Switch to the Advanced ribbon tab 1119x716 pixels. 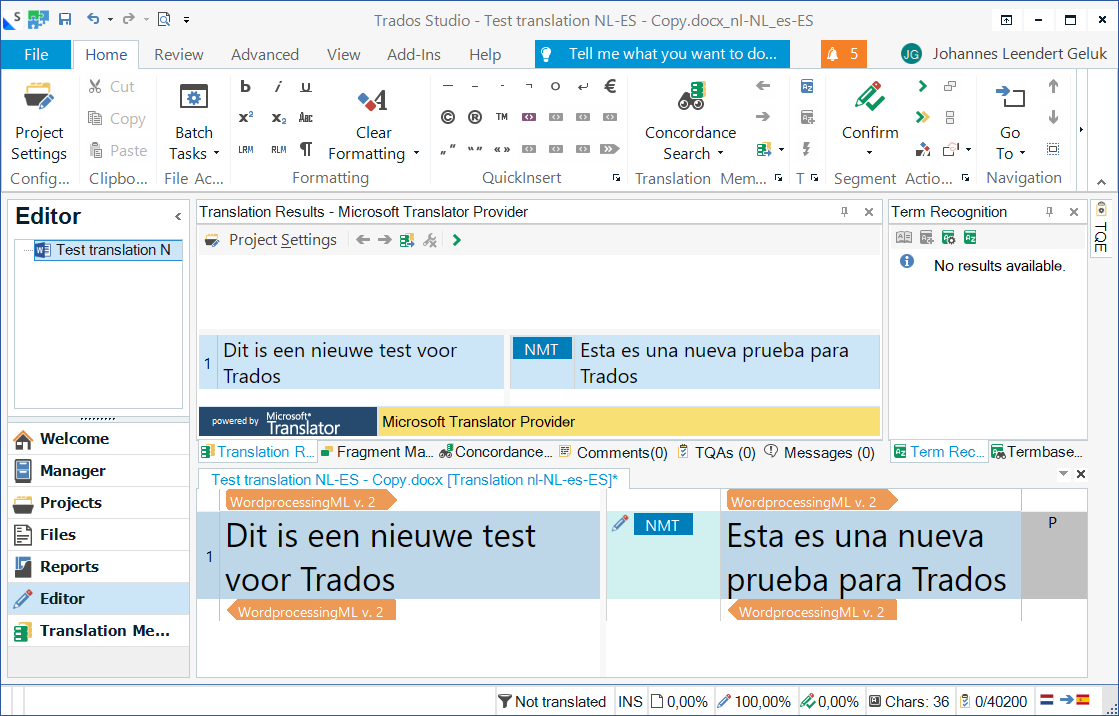[265, 54]
